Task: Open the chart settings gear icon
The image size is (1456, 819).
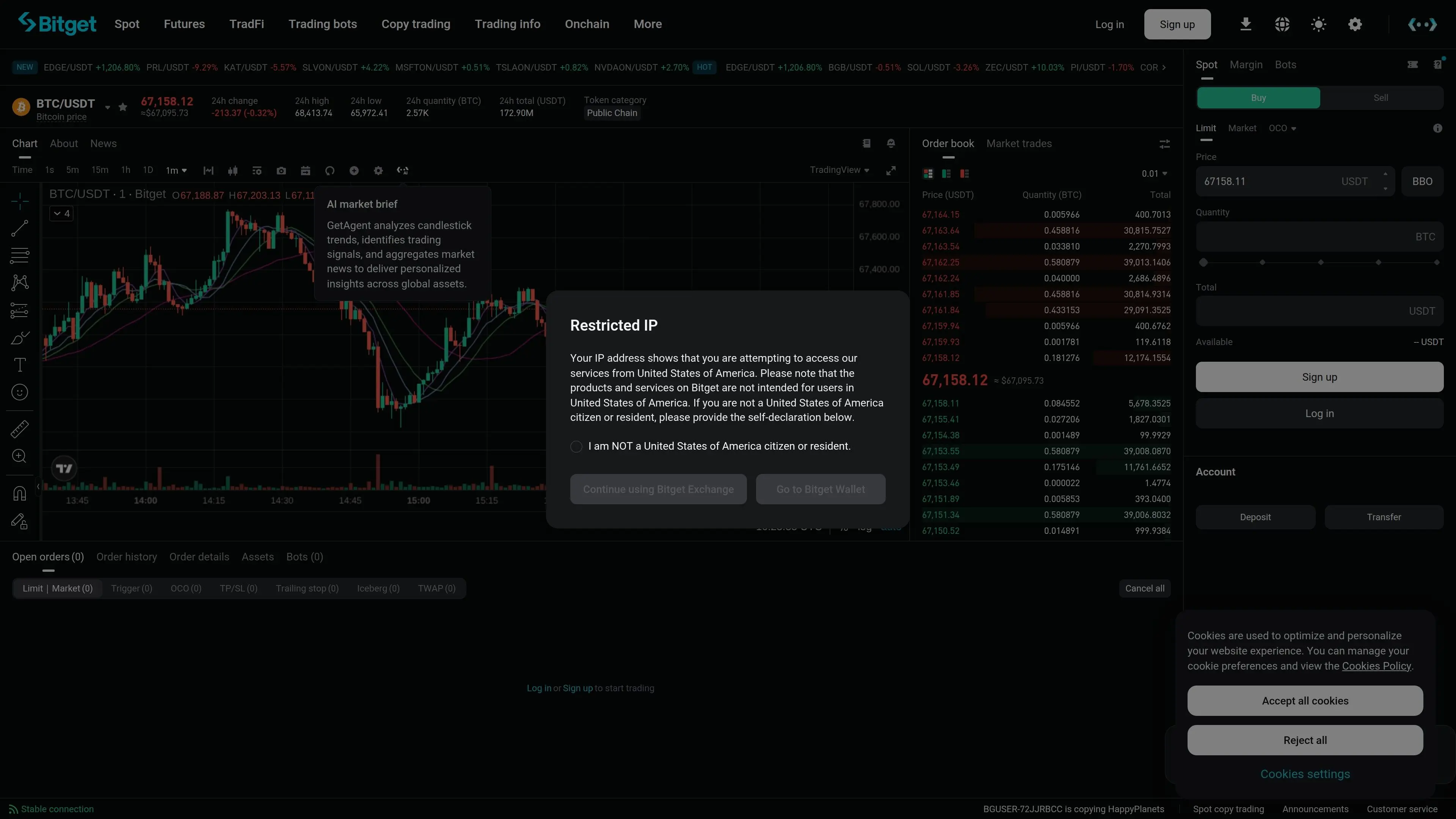Action: coord(378,170)
